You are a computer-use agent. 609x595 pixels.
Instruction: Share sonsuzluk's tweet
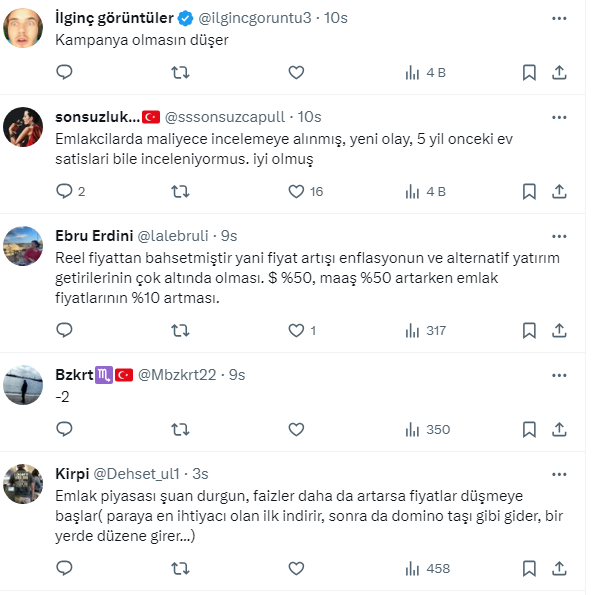point(560,191)
